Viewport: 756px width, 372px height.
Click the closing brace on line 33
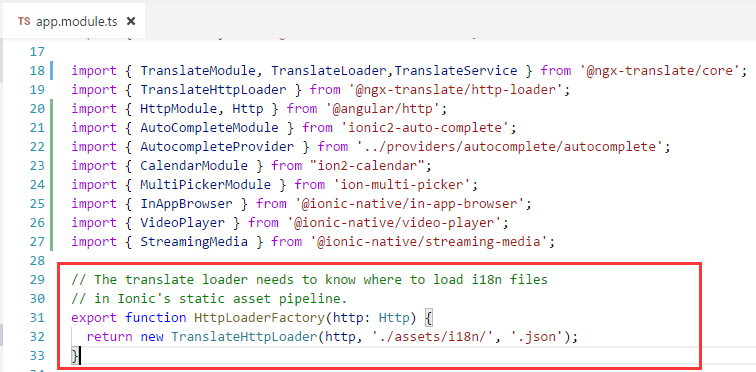click(74, 356)
